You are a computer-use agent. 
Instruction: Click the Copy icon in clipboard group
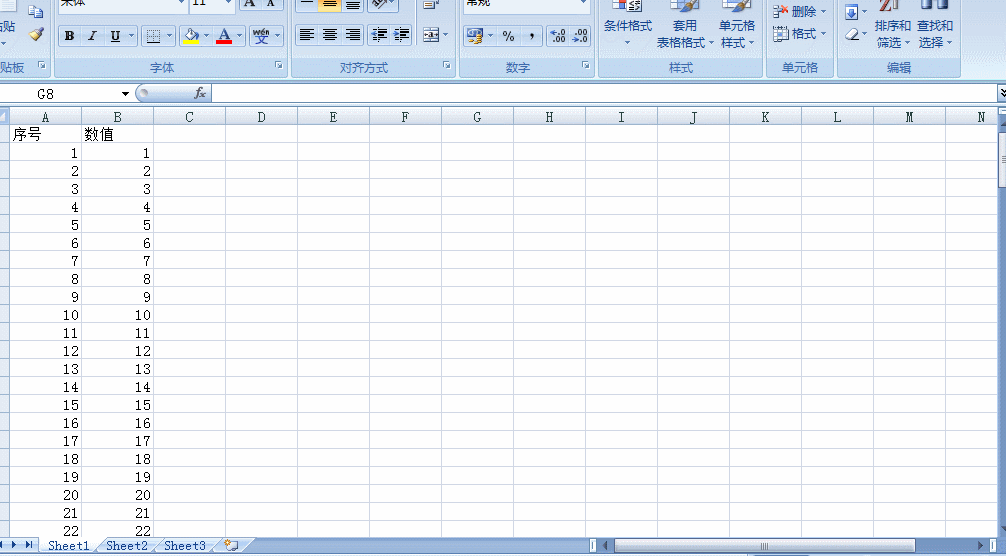[36, 12]
